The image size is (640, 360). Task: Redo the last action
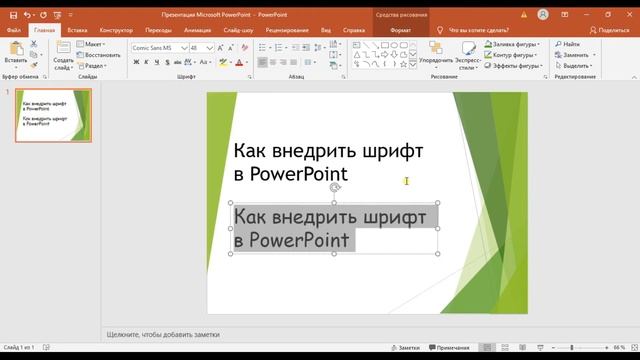43,15
